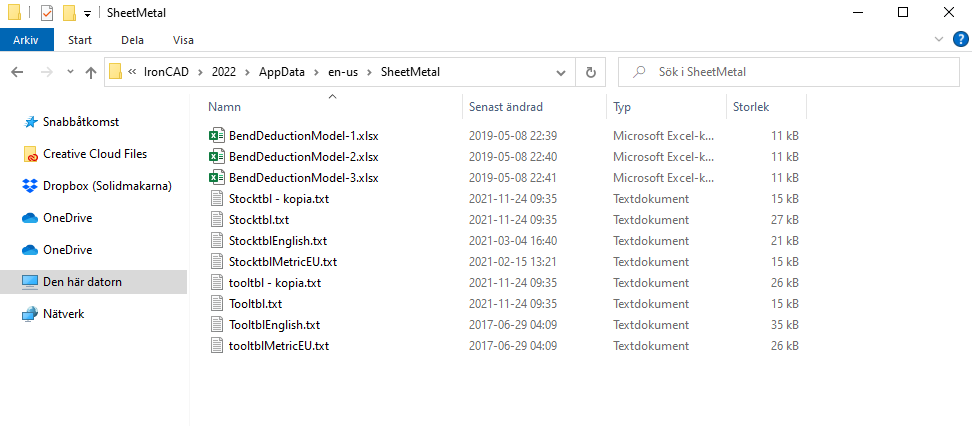Click the Excel icon of BendDeductionModel-3.xlsx
The height and width of the screenshot is (426, 972).
click(x=216, y=178)
